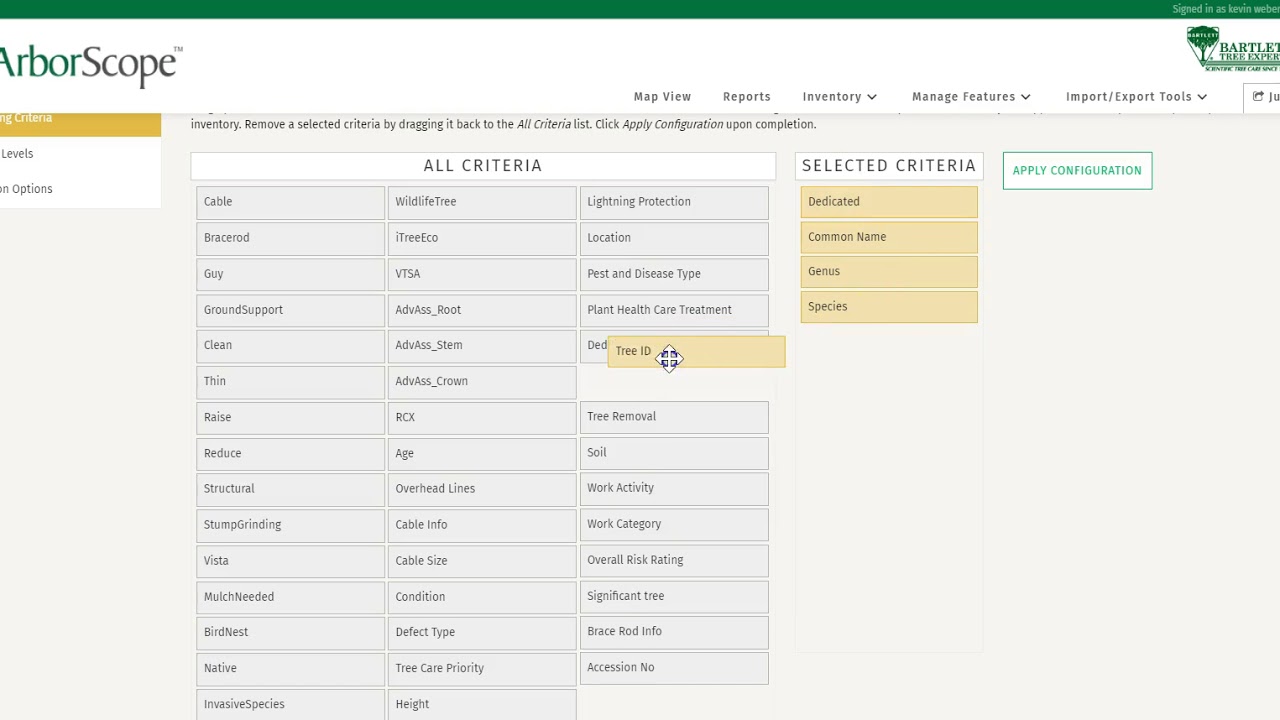Click the Apply Configuration button
This screenshot has width=1280, height=720.
click(1077, 170)
